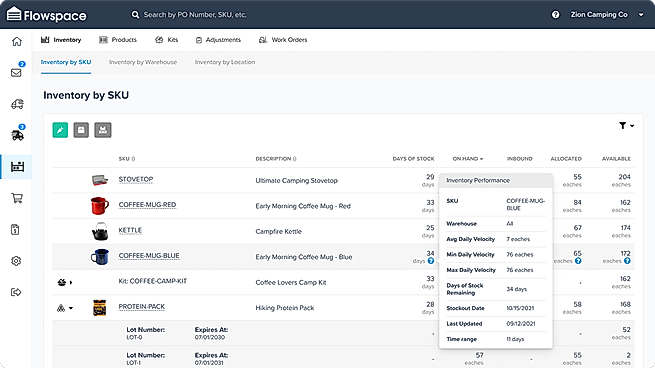Open the shopping cart sidebar icon

click(17, 198)
